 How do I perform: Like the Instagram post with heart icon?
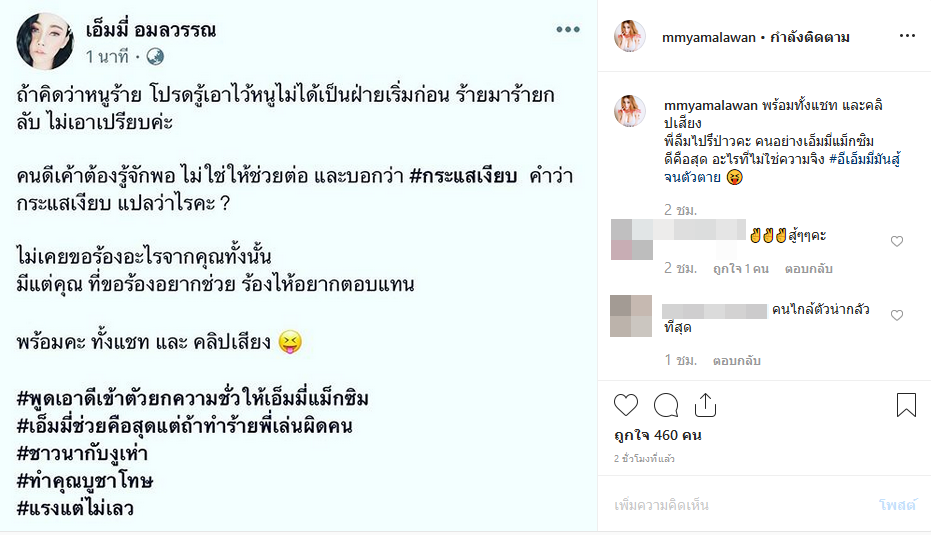(626, 405)
